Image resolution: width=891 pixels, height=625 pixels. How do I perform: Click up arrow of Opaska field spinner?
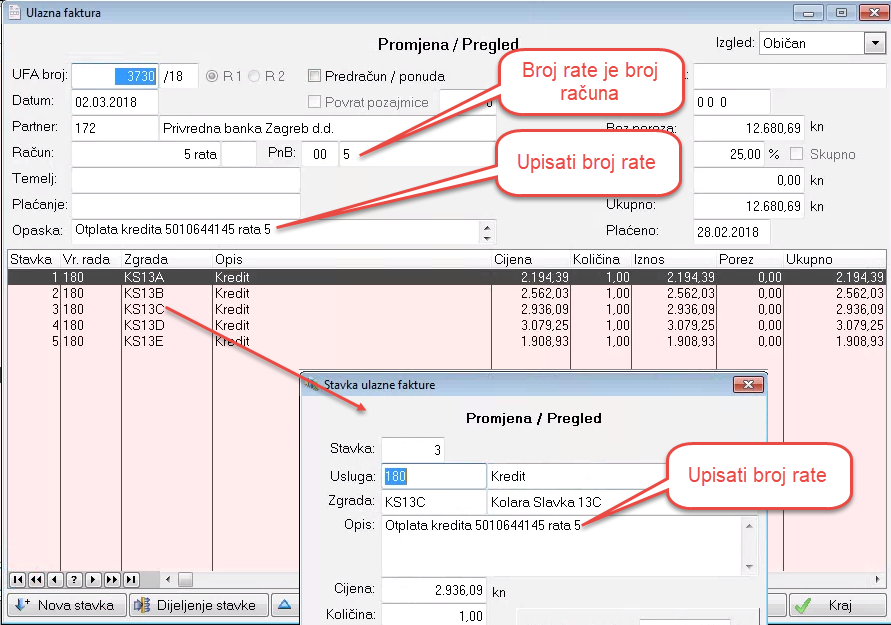click(487, 227)
